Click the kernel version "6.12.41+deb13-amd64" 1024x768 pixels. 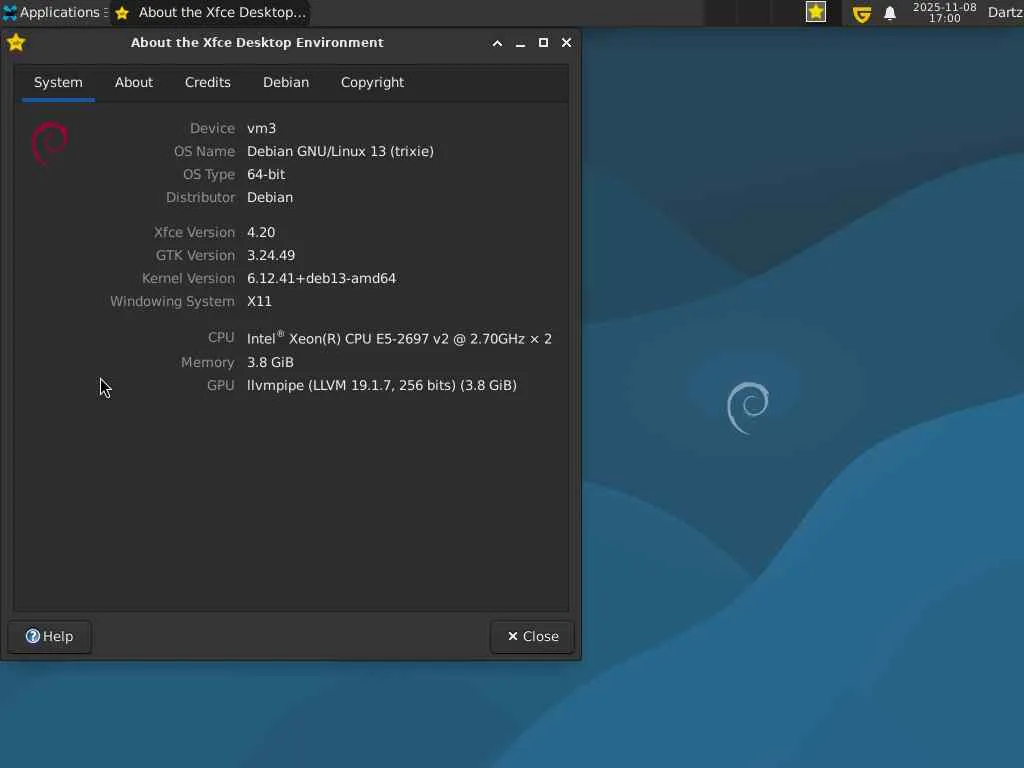click(321, 278)
